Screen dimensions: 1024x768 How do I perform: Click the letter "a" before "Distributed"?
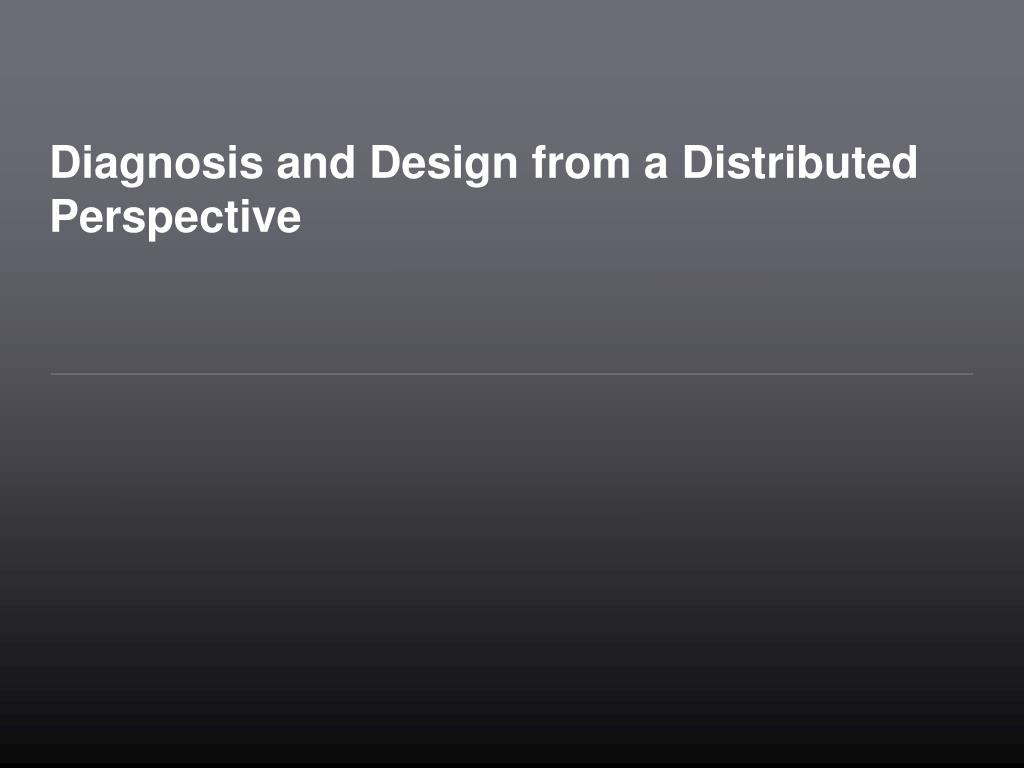coord(656,167)
